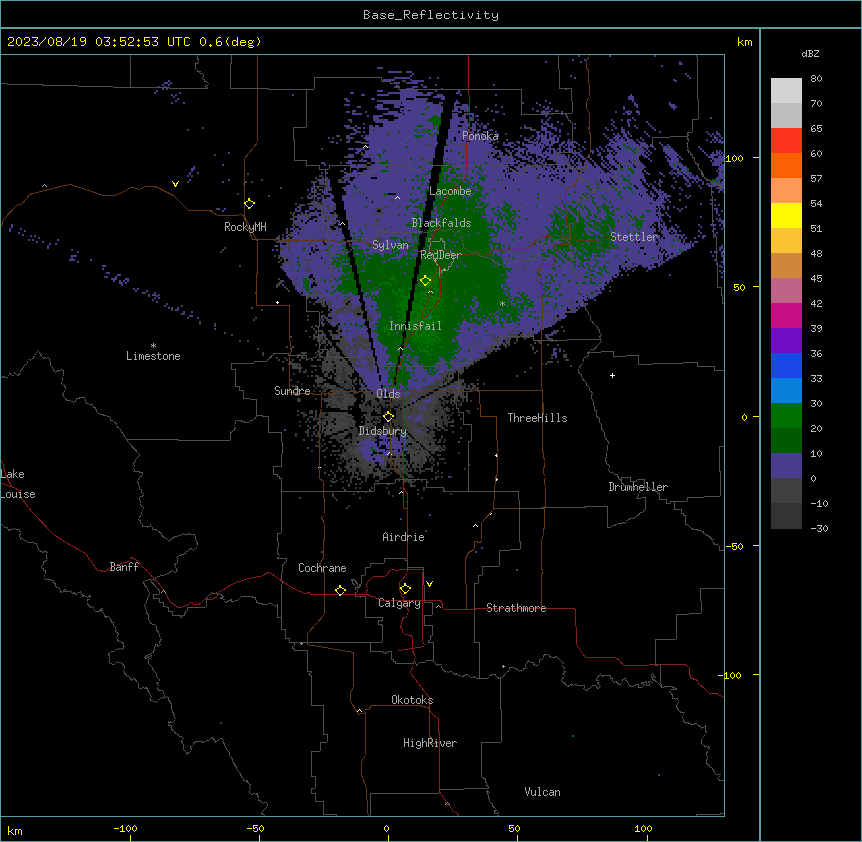862x842 pixels.
Task: Click the HighRiver label
Action: pos(430,743)
